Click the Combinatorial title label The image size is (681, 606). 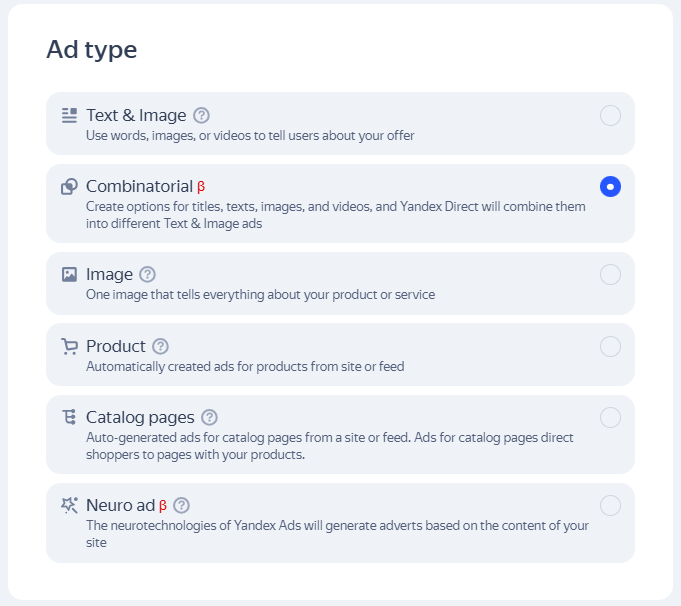pos(139,186)
